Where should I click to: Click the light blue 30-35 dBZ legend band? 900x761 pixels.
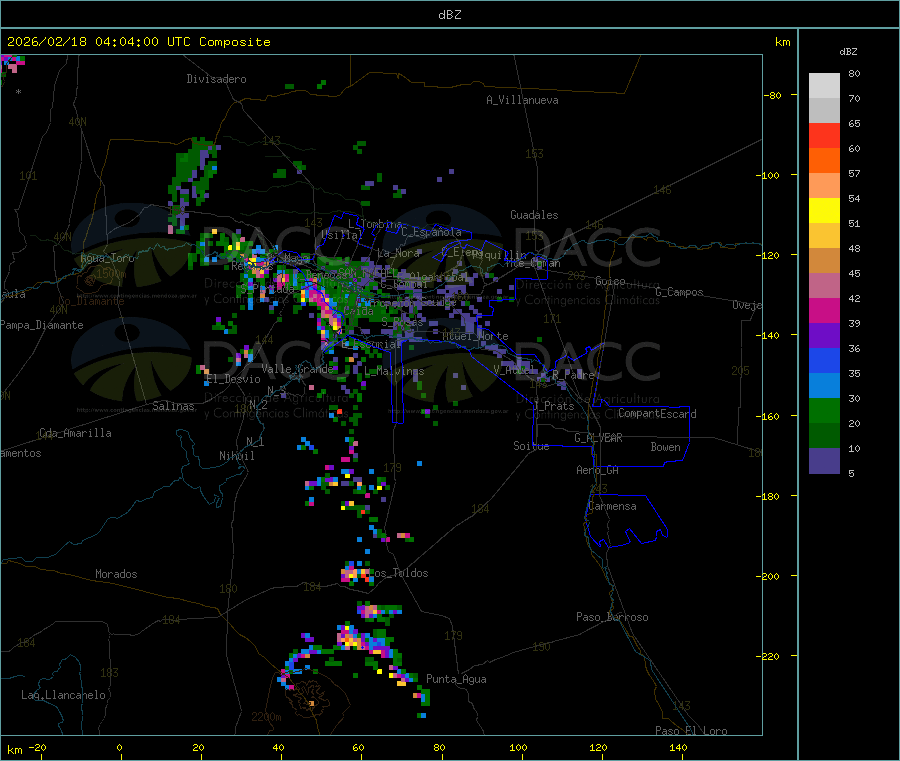click(824, 386)
